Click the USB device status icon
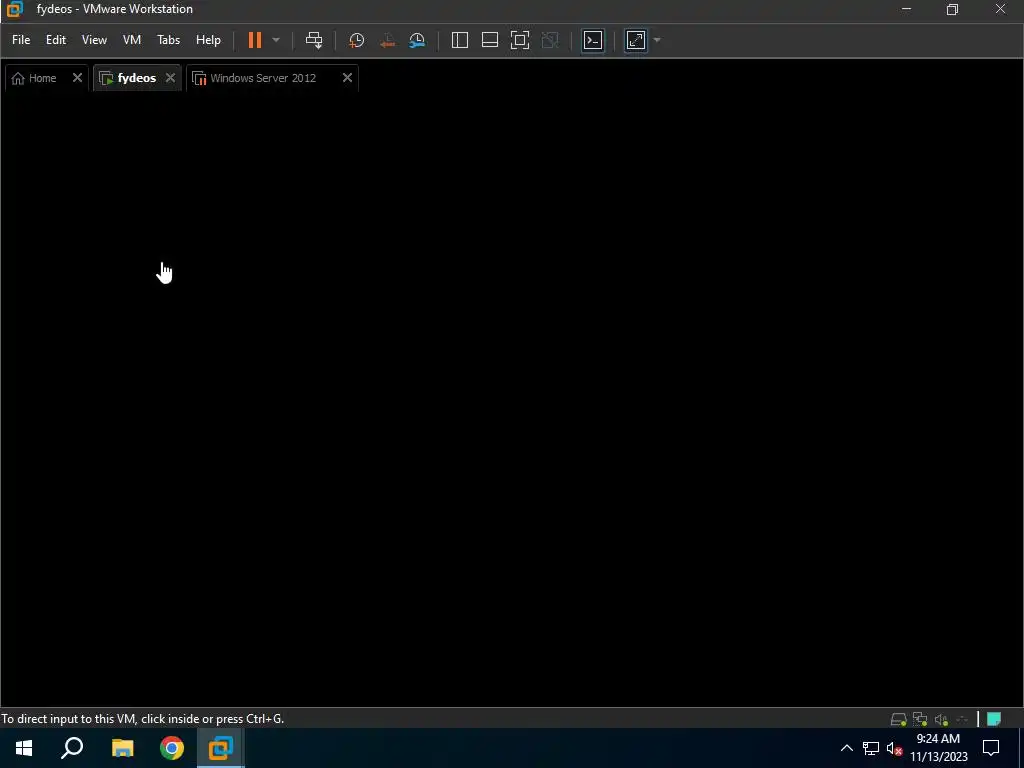 tap(962, 719)
